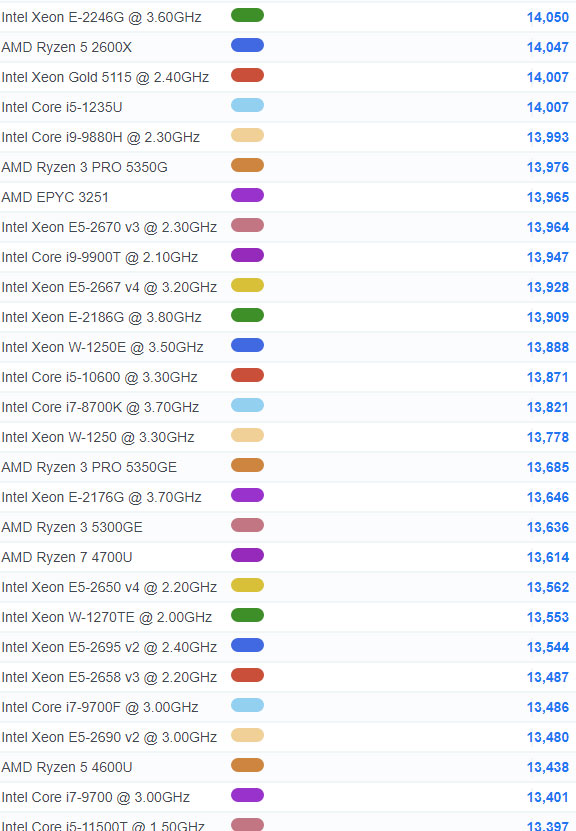Viewport: 576px width, 831px height.
Task: Select Intel Xeon Gold 5115 @ 2.40GHz
Action: (x=105, y=77)
